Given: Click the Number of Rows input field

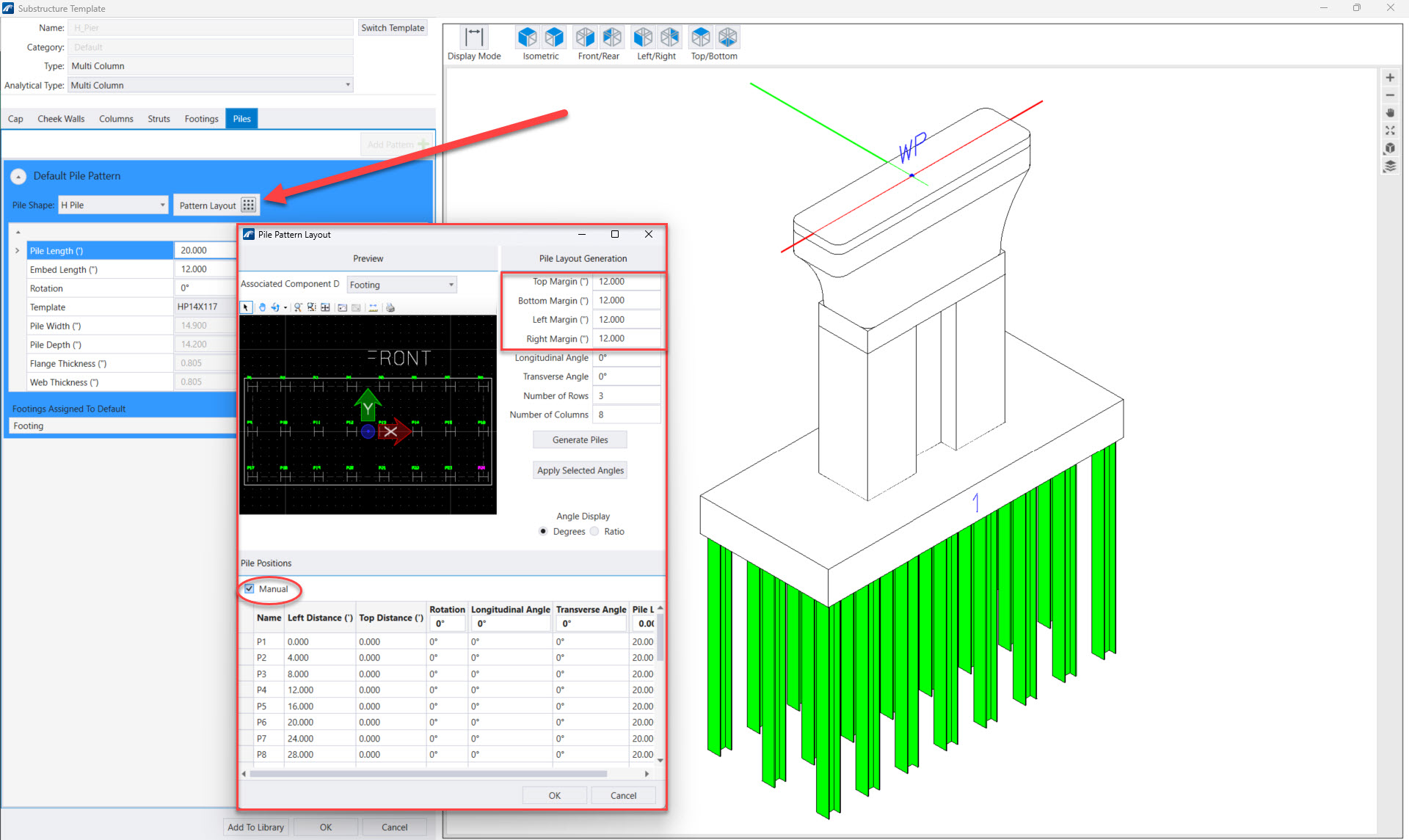Looking at the screenshot, I should 626,396.
